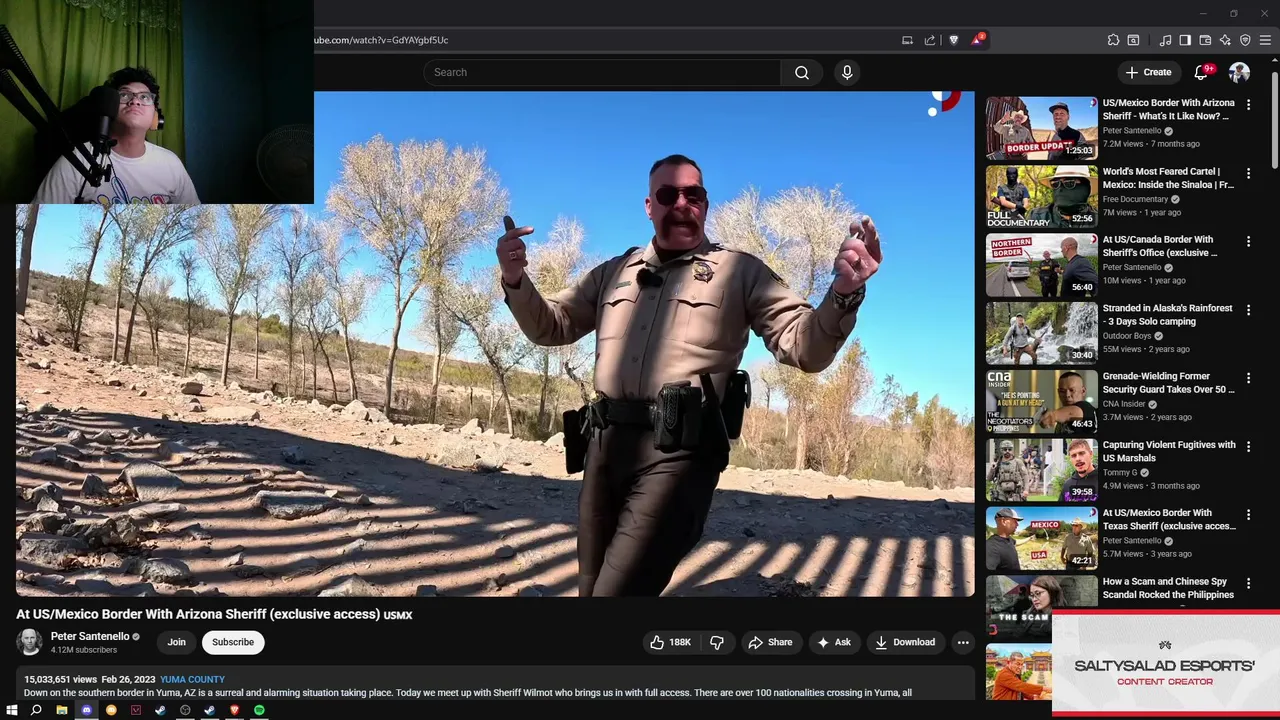Open the thumbnail of the 52:56 cartel documentary
1280x720 pixels.
pos(1041,196)
